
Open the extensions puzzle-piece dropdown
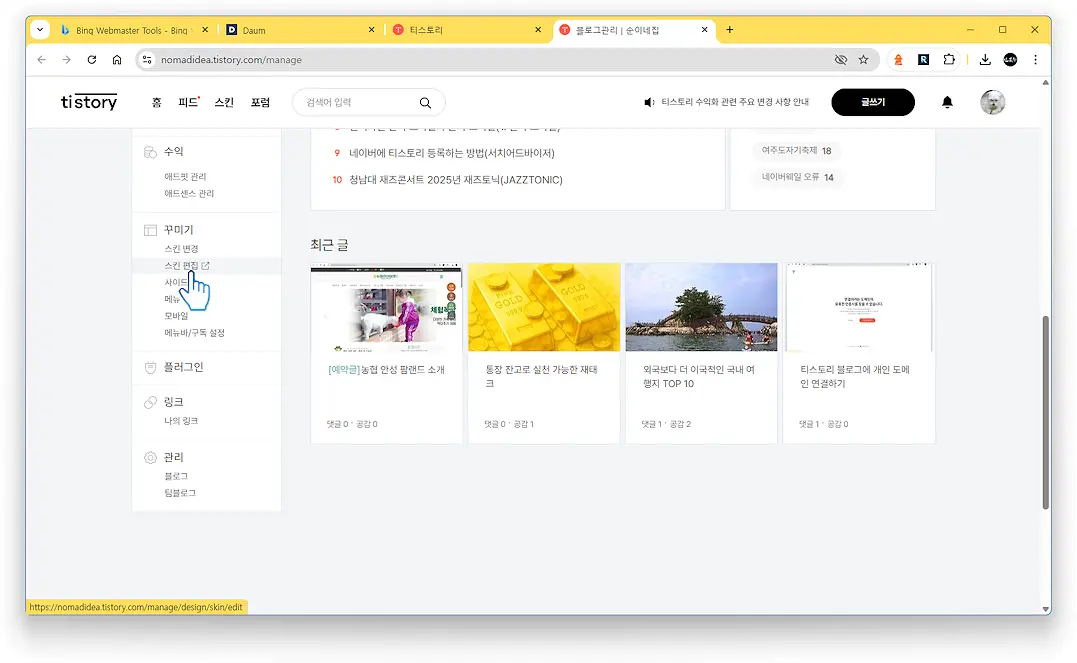[950, 60]
